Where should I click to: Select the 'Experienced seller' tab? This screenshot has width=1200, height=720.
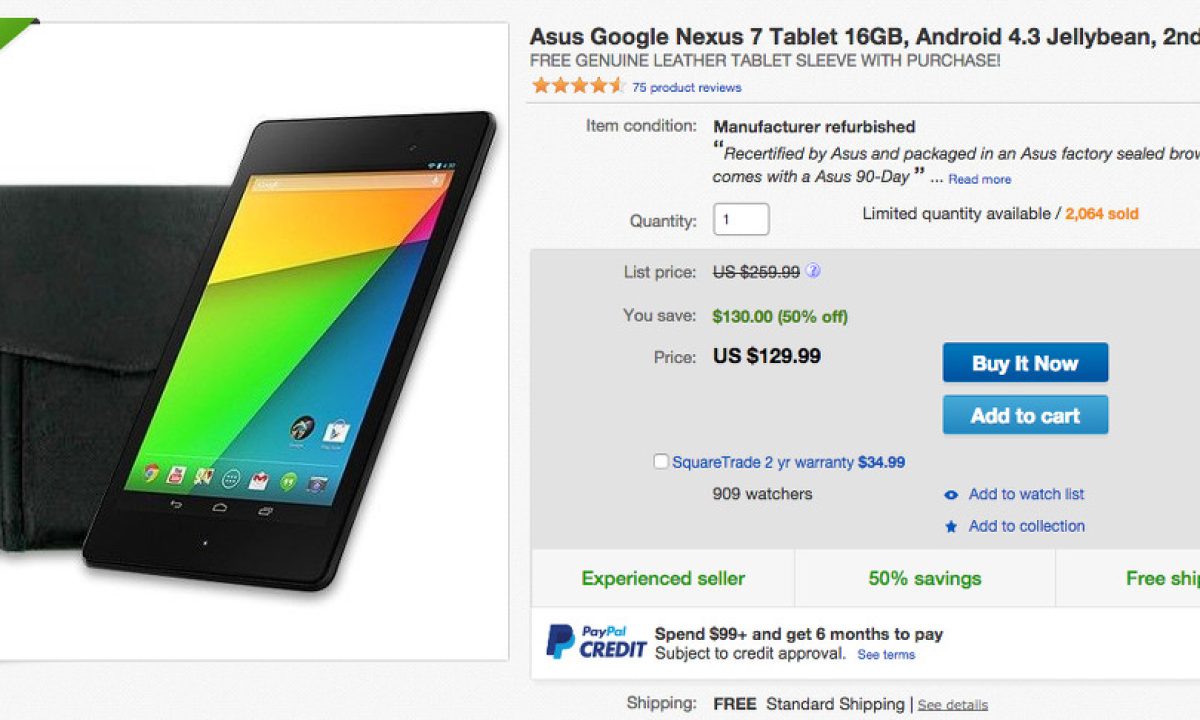tap(663, 578)
